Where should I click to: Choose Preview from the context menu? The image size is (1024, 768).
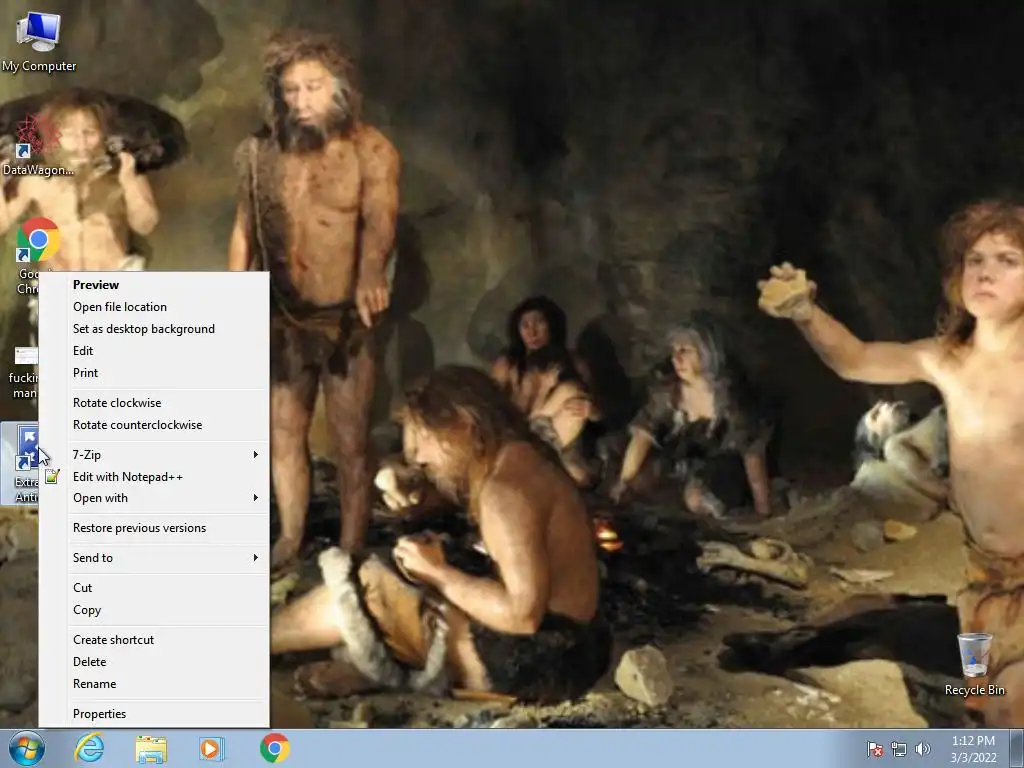(x=154, y=285)
